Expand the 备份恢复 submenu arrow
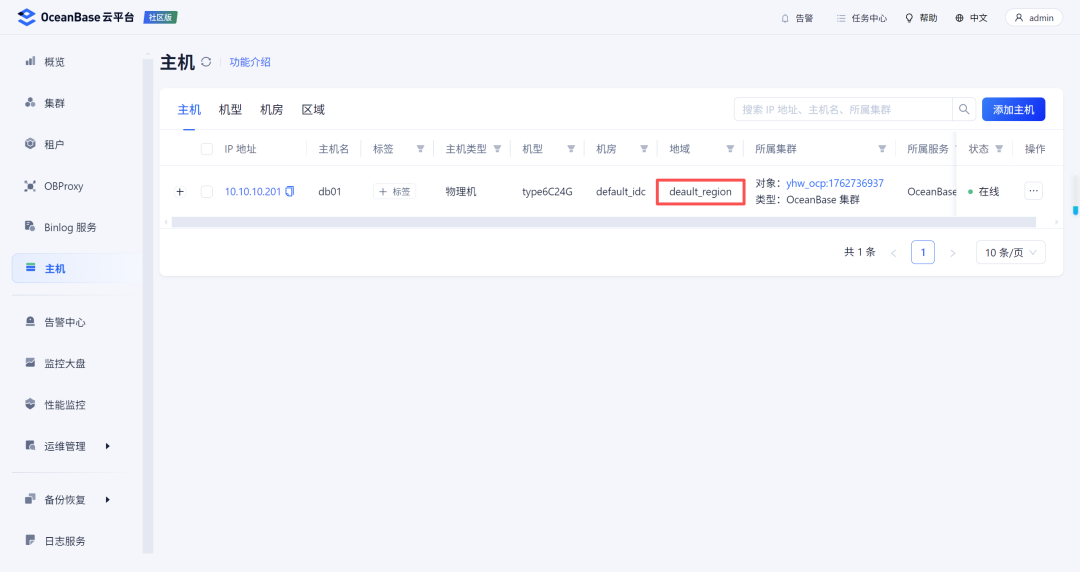This screenshot has width=1080, height=572. [x=107, y=500]
